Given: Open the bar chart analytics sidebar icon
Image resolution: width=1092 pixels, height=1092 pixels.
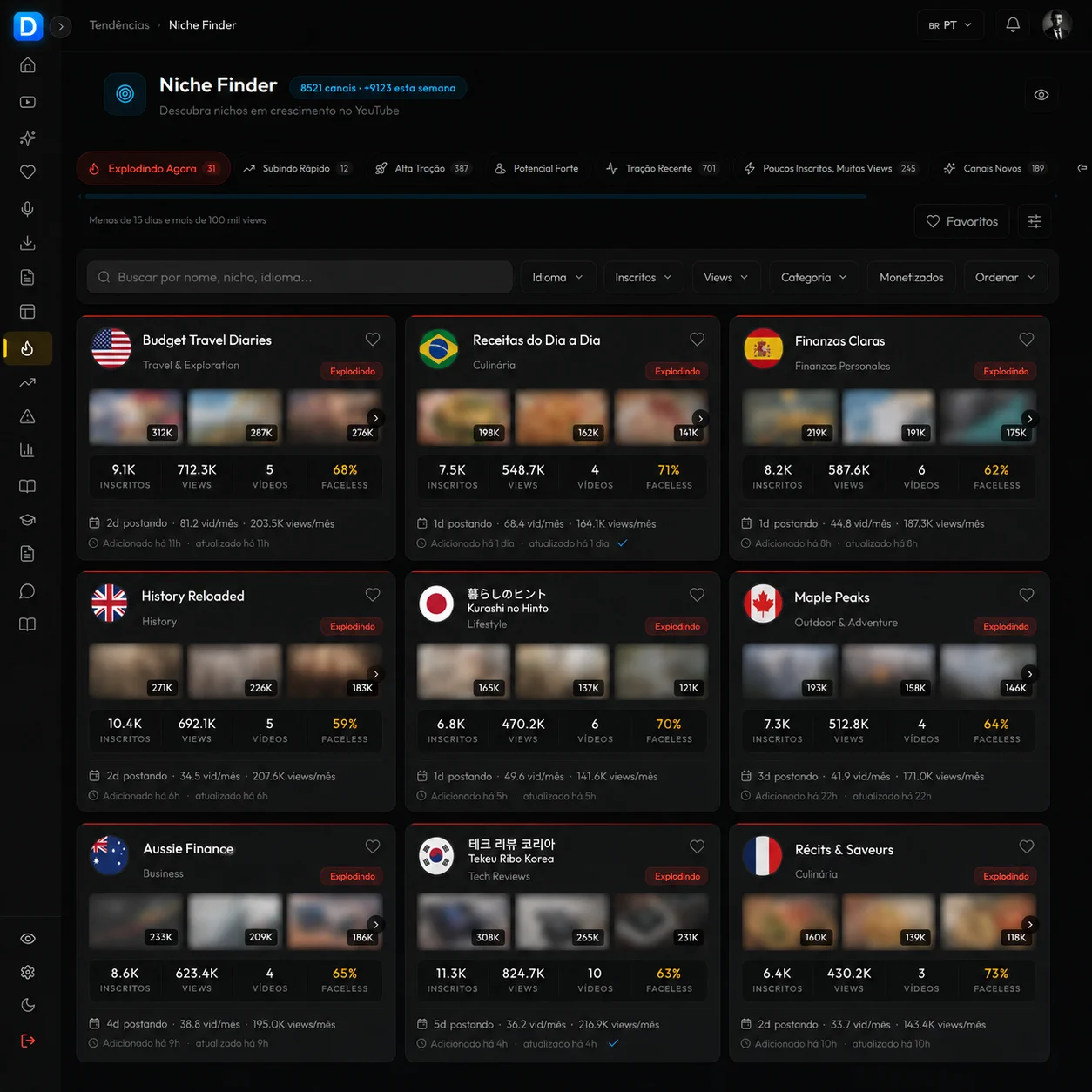Looking at the screenshot, I should 28,450.
